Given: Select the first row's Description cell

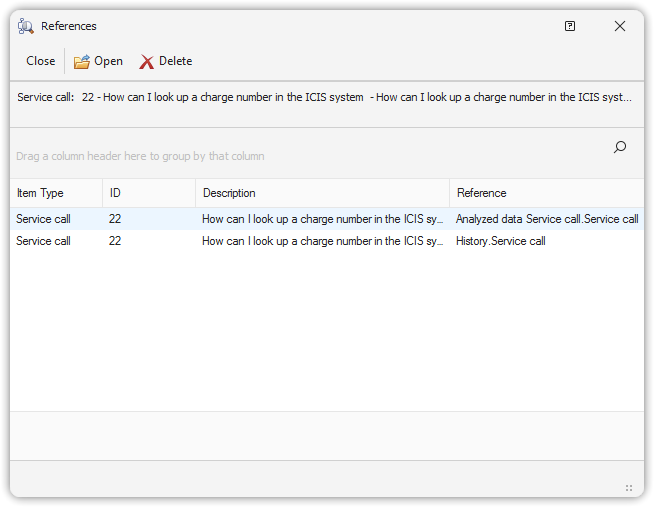Looking at the screenshot, I should pos(322,218).
